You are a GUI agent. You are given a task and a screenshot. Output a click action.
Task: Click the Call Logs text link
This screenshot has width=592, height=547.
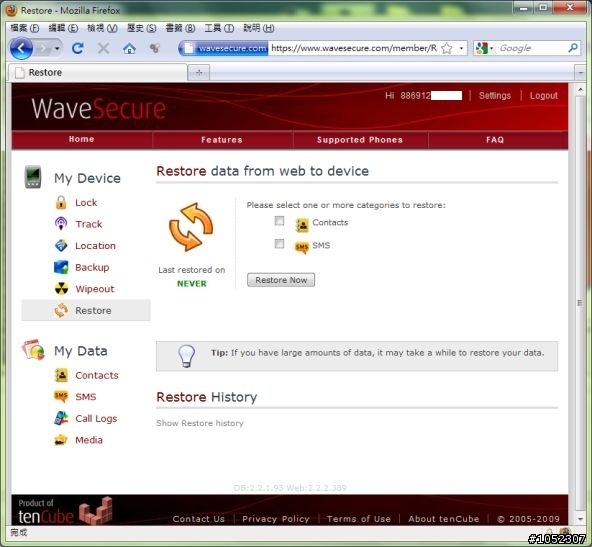96,418
